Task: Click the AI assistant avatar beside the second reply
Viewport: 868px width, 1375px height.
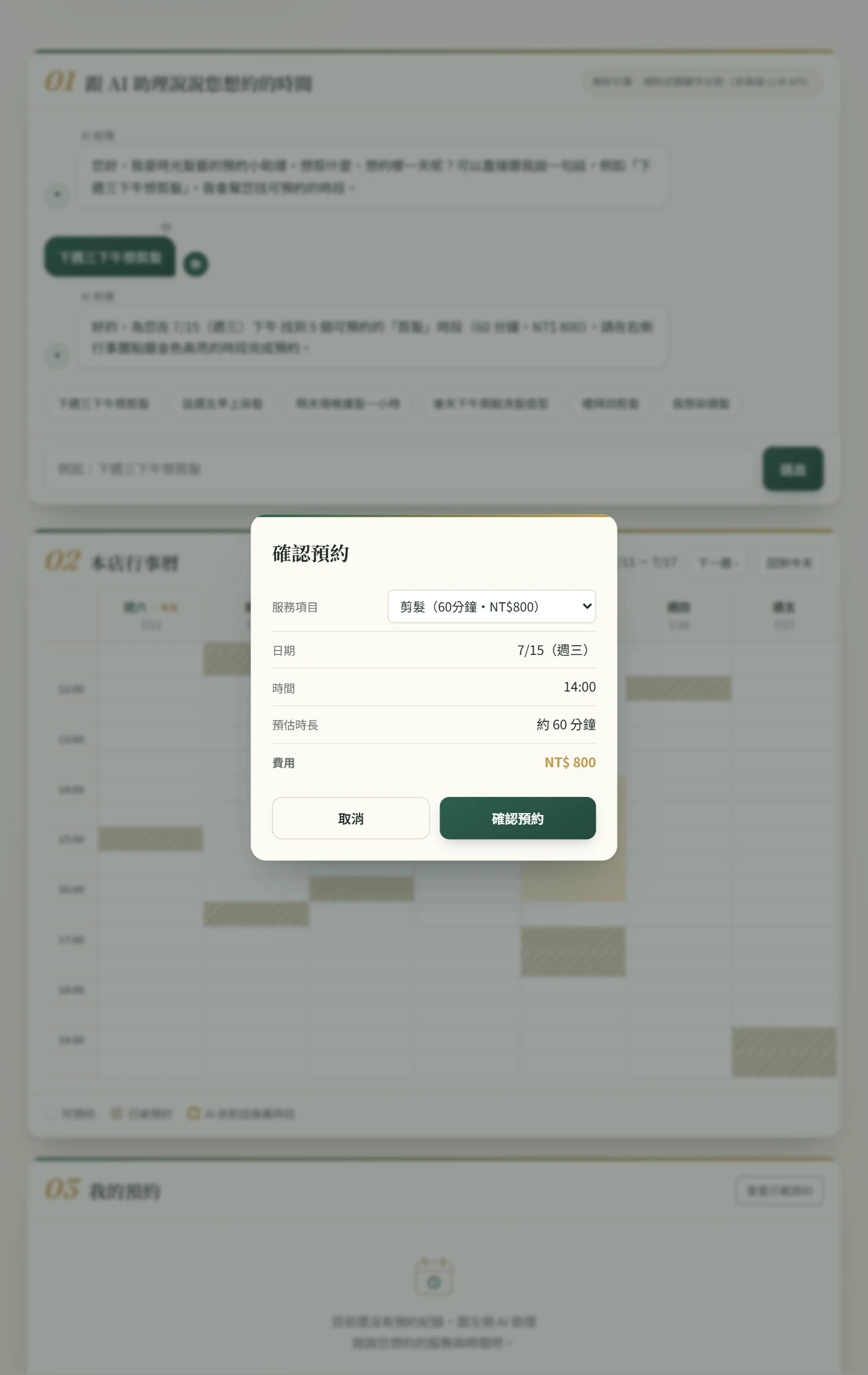Action: [x=57, y=355]
